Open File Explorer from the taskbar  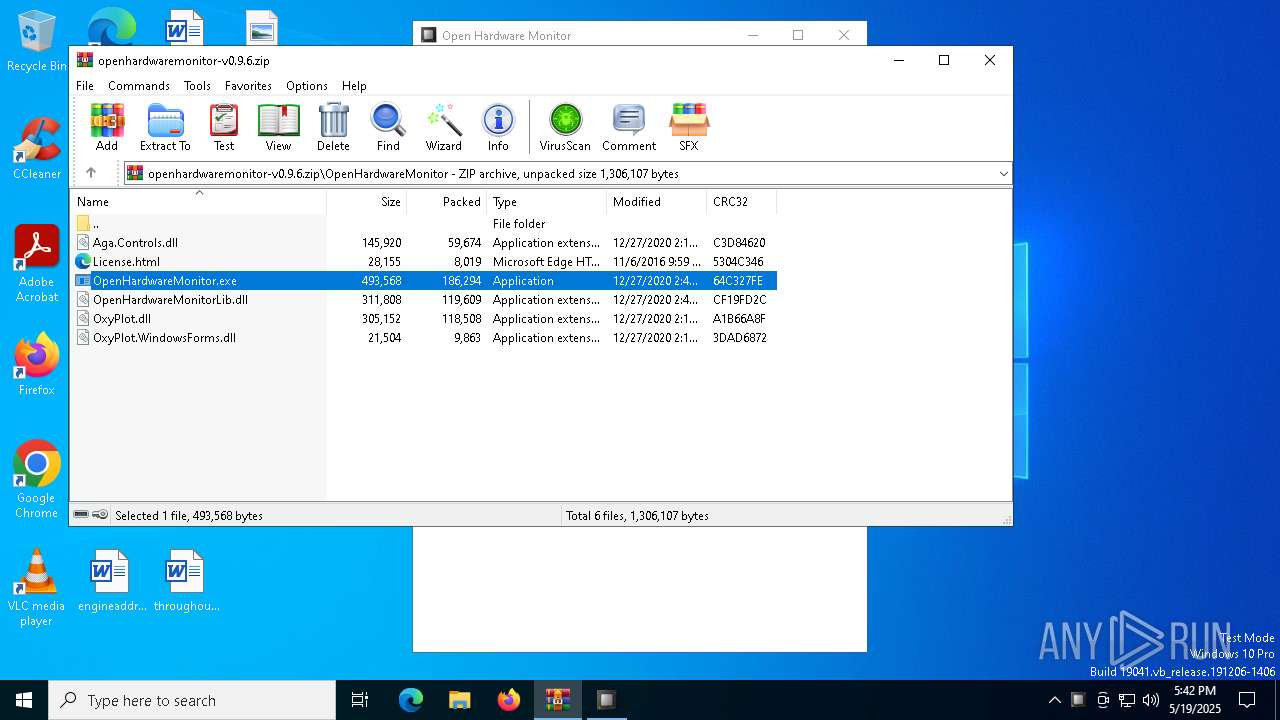(x=459, y=700)
